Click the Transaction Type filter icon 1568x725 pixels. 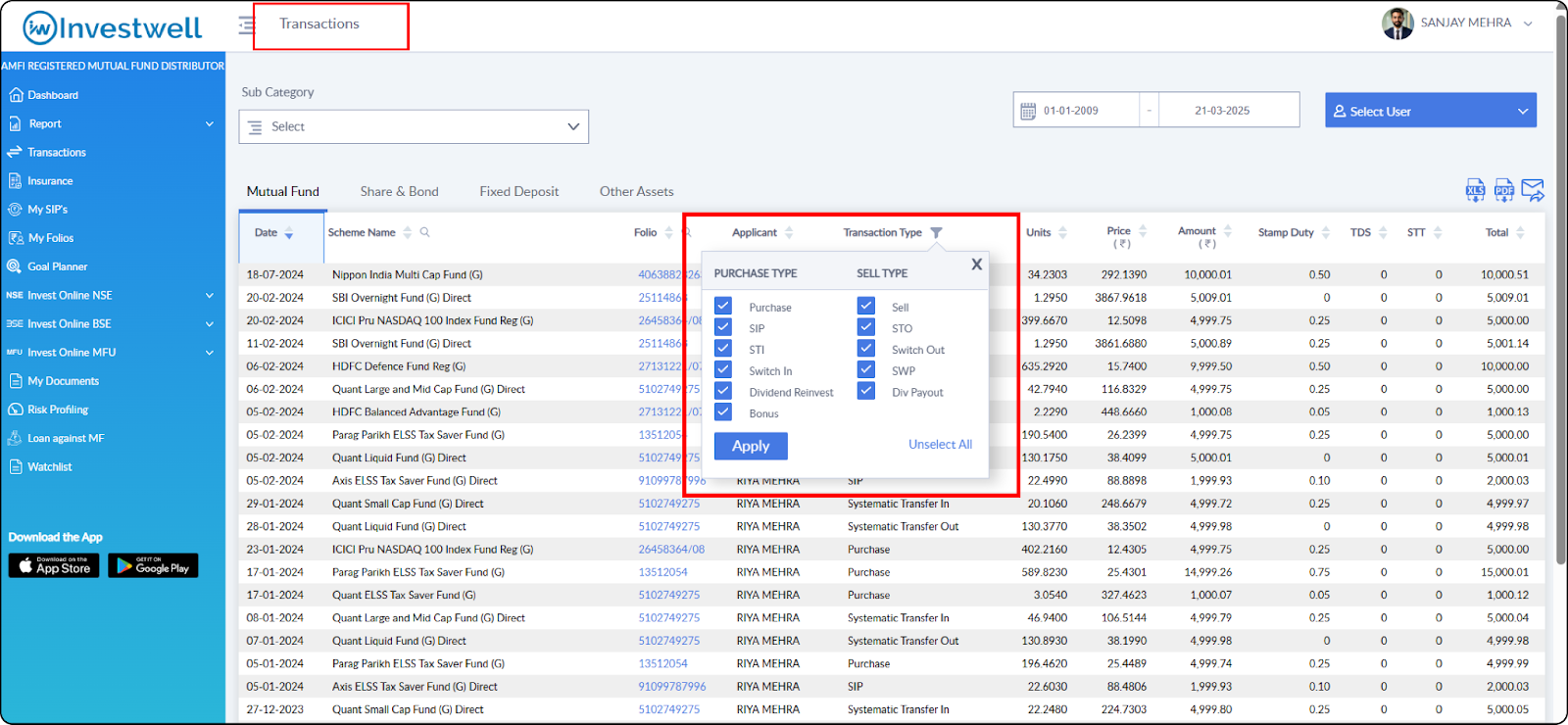(936, 233)
